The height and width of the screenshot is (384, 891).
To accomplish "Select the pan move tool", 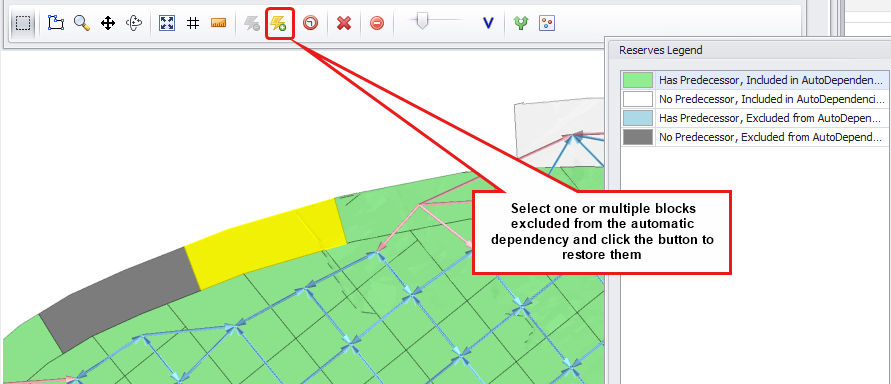I will 108,23.
